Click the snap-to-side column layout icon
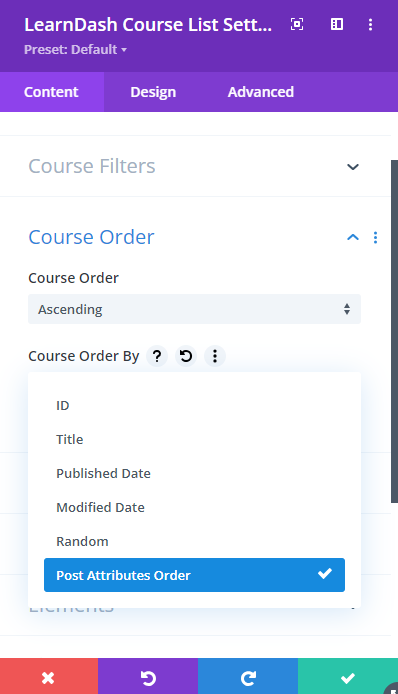The height and width of the screenshot is (694, 398). [337, 24]
